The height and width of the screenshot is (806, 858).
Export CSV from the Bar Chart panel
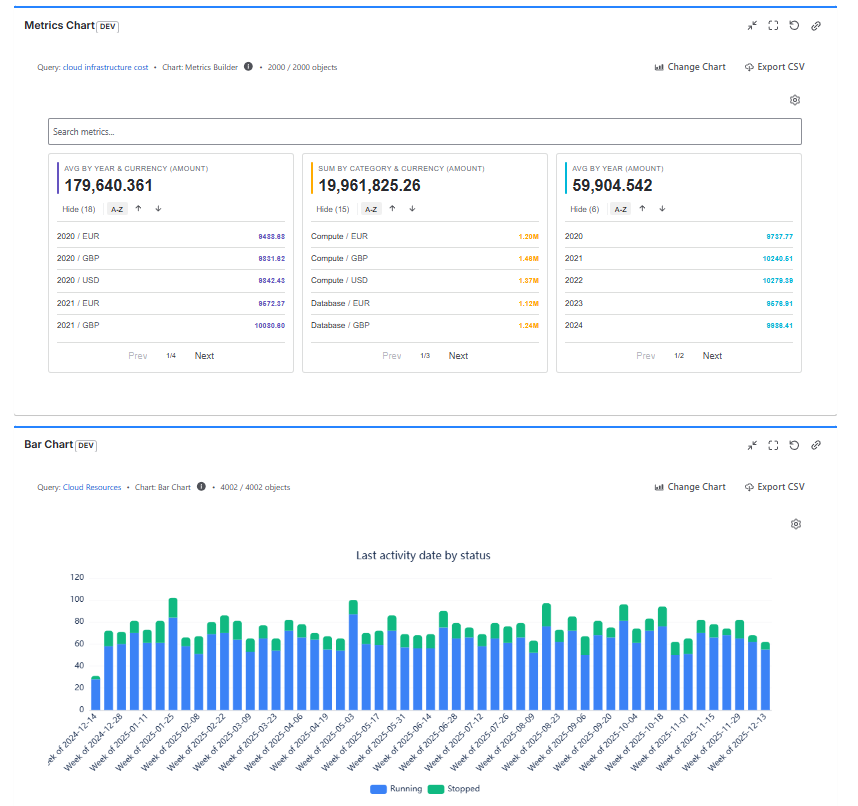click(775, 487)
